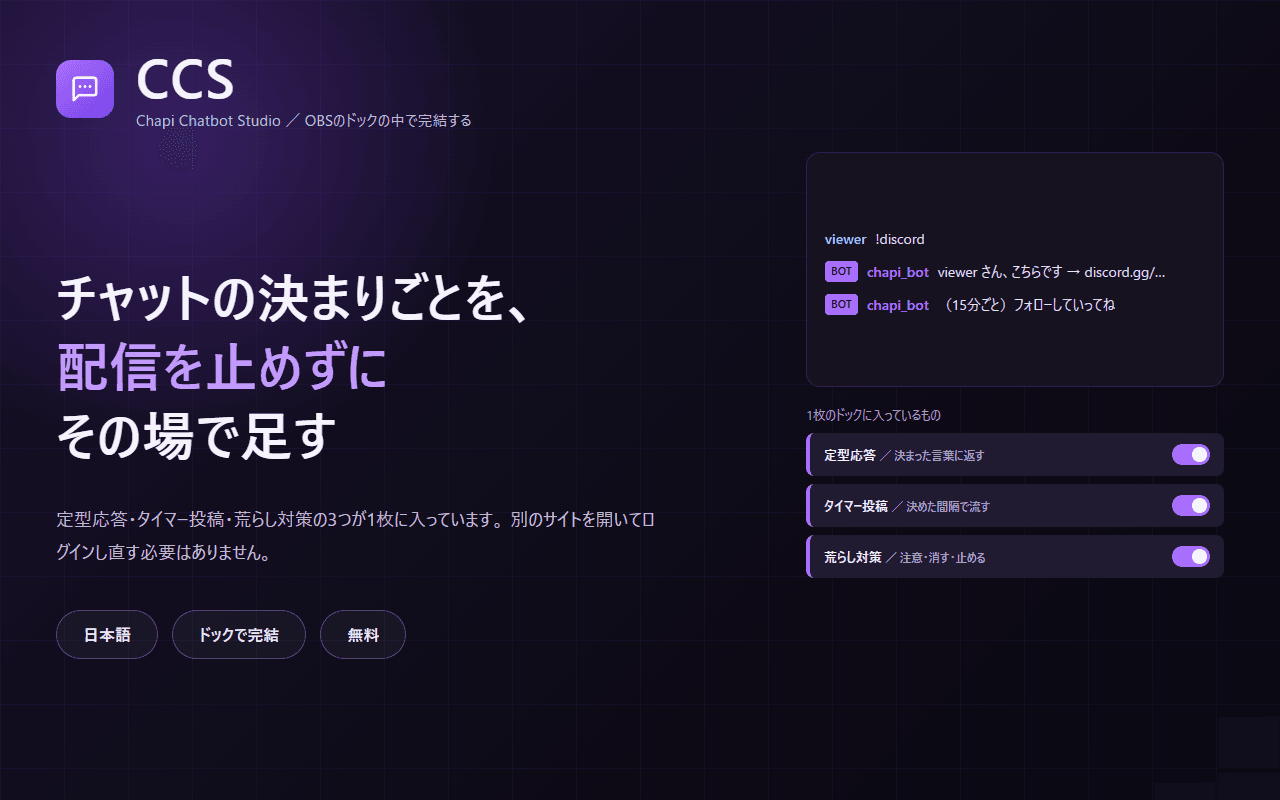The height and width of the screenshot is (800, 1280).
Task: Click the BOT badge beside the discord.gg reply
Action: [x=841, y=272]
